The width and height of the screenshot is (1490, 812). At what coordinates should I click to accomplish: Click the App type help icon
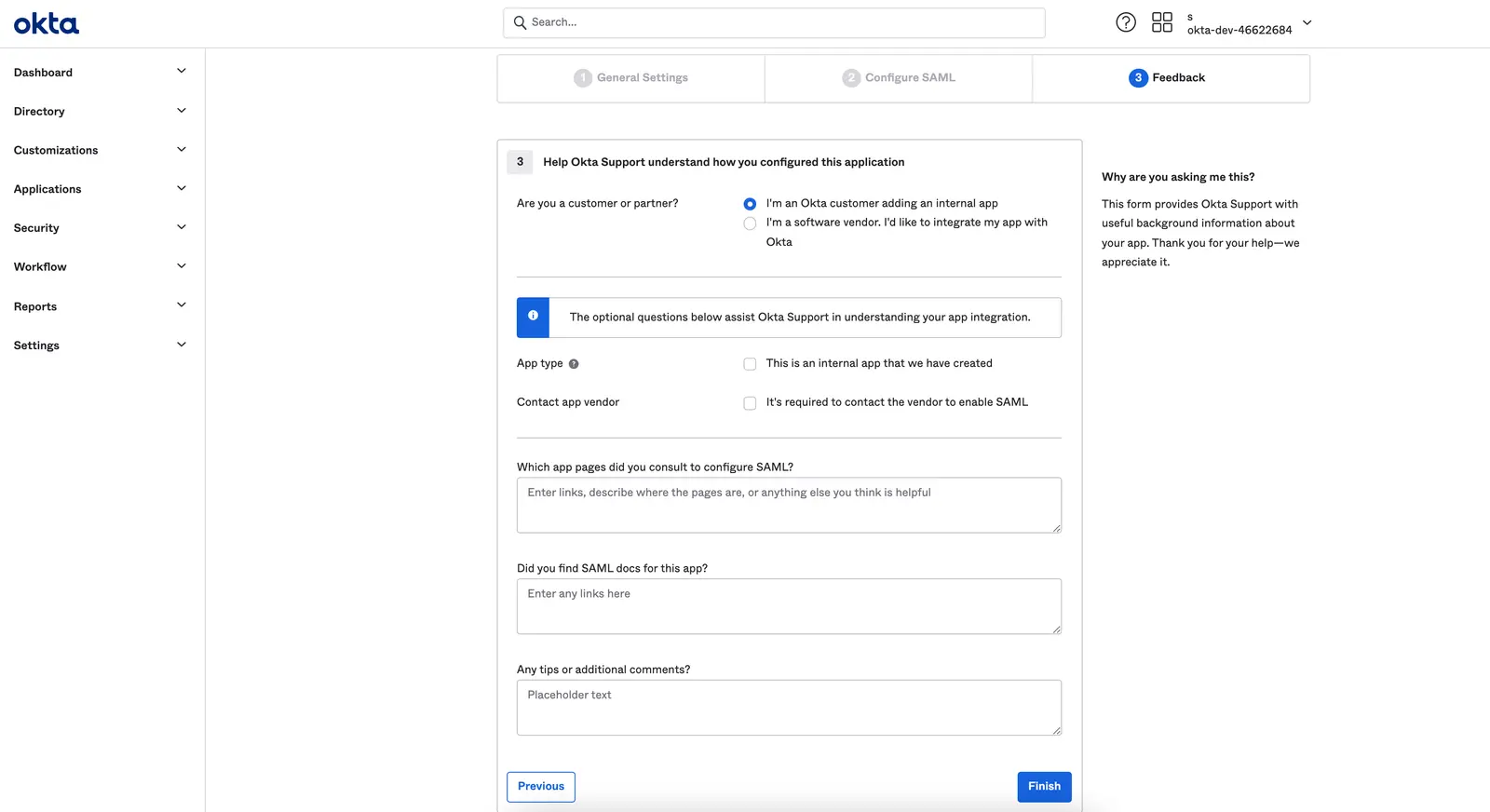[574, 364]
